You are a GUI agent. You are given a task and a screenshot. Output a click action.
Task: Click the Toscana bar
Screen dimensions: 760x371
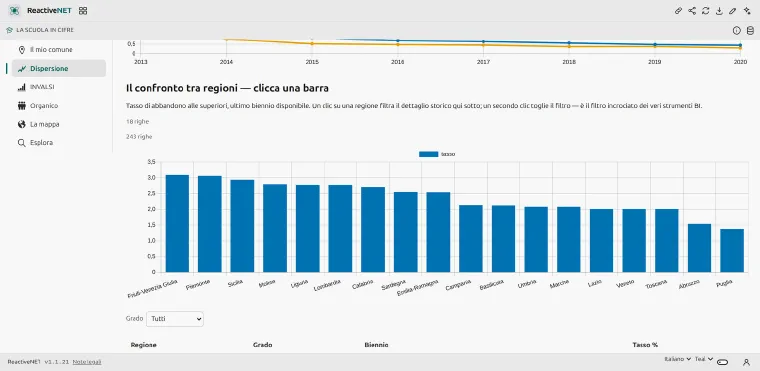click(666, 241)
